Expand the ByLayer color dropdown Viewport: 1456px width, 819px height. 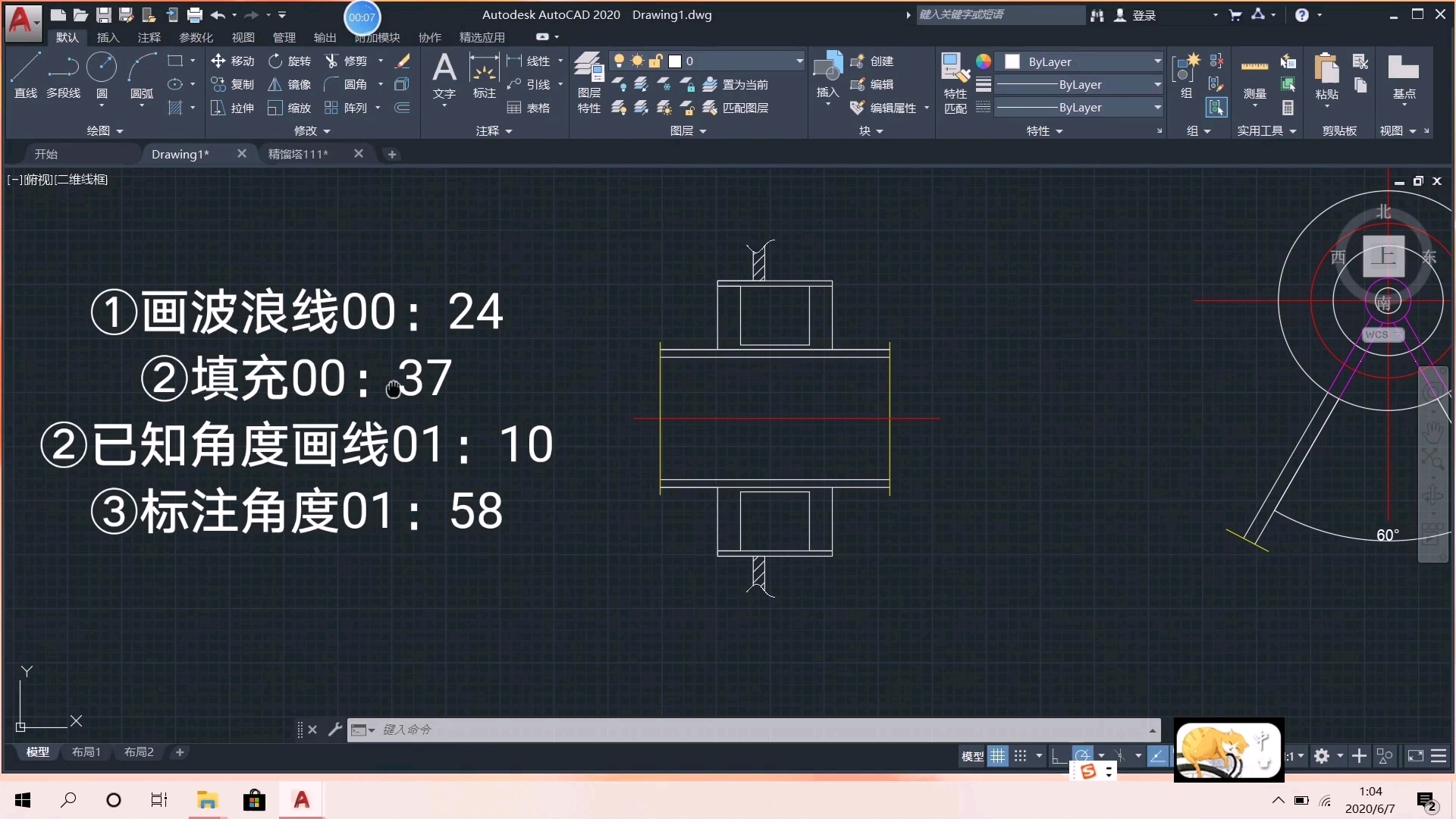[x=1157, y=61]
